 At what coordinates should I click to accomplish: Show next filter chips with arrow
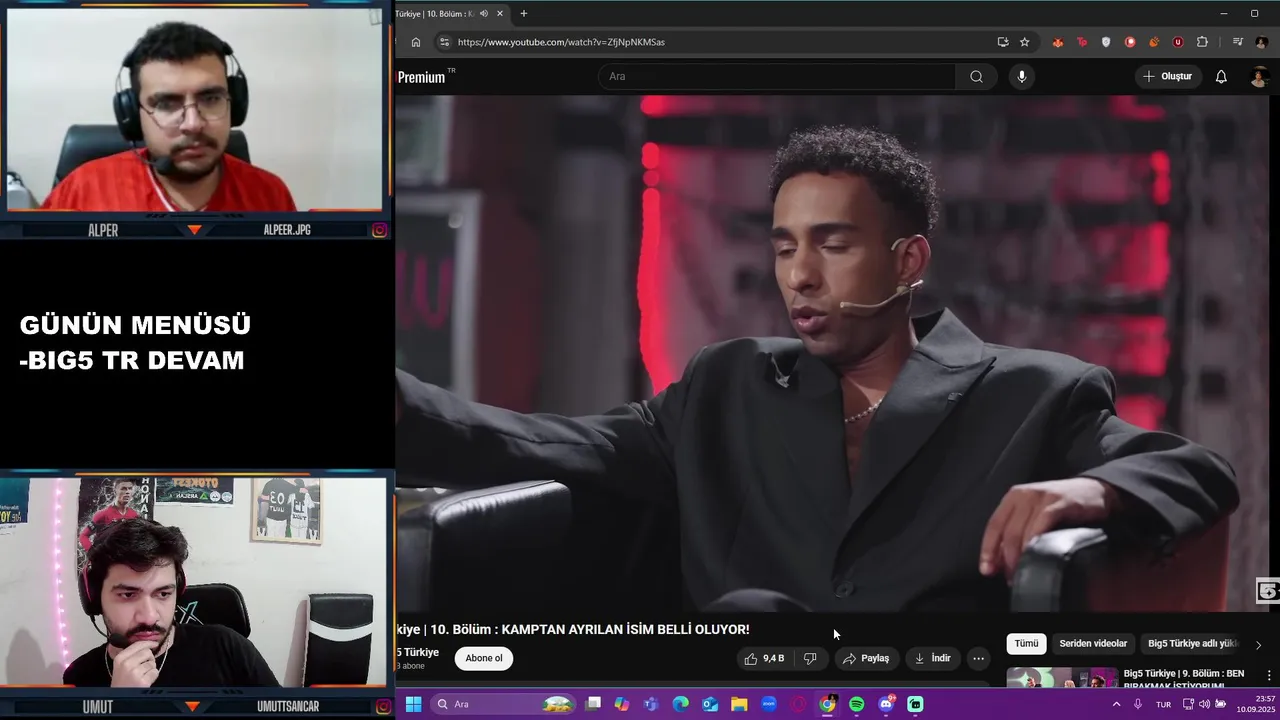pos(1258,644)
